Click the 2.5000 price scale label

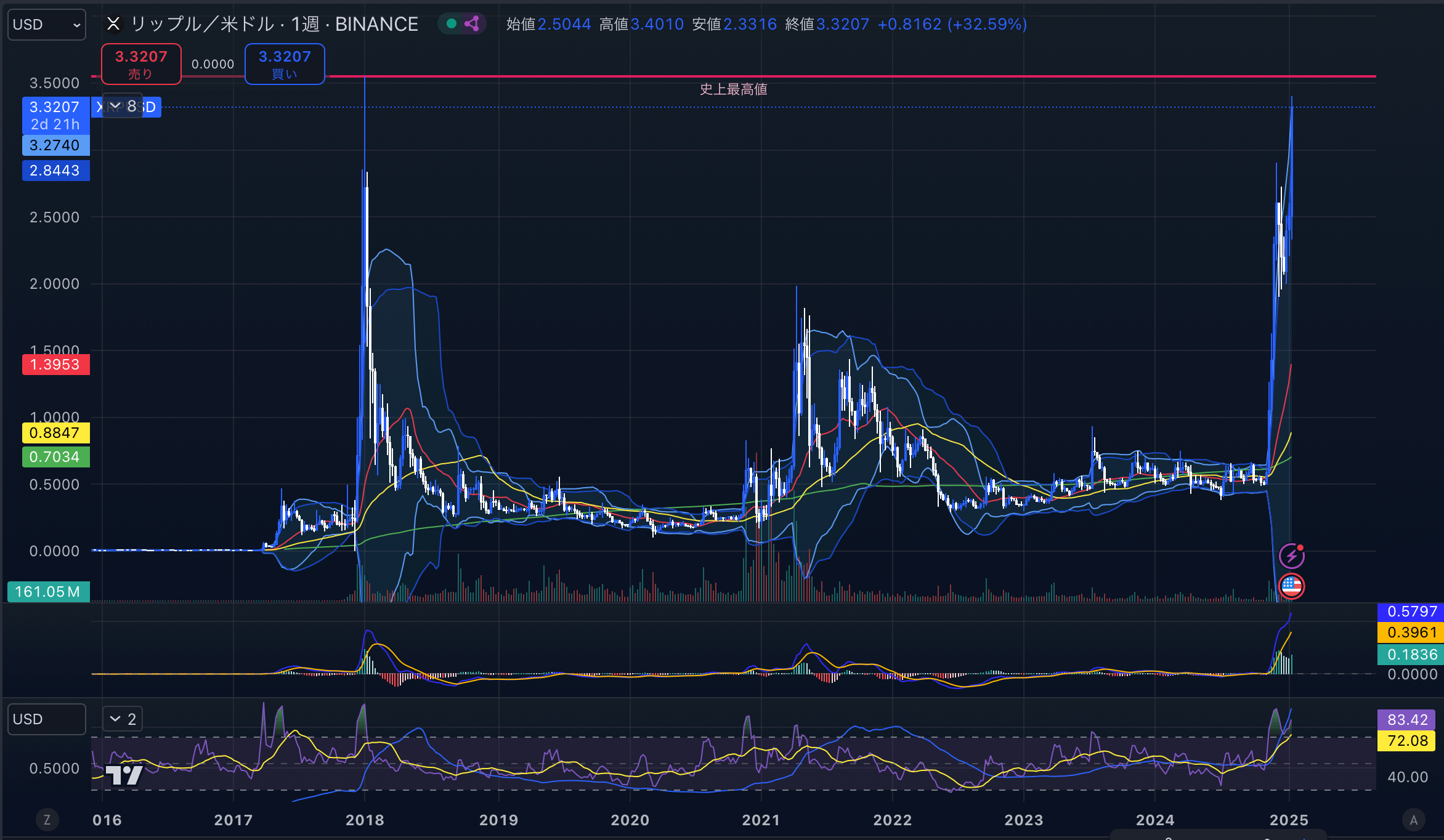pos(54,217)
